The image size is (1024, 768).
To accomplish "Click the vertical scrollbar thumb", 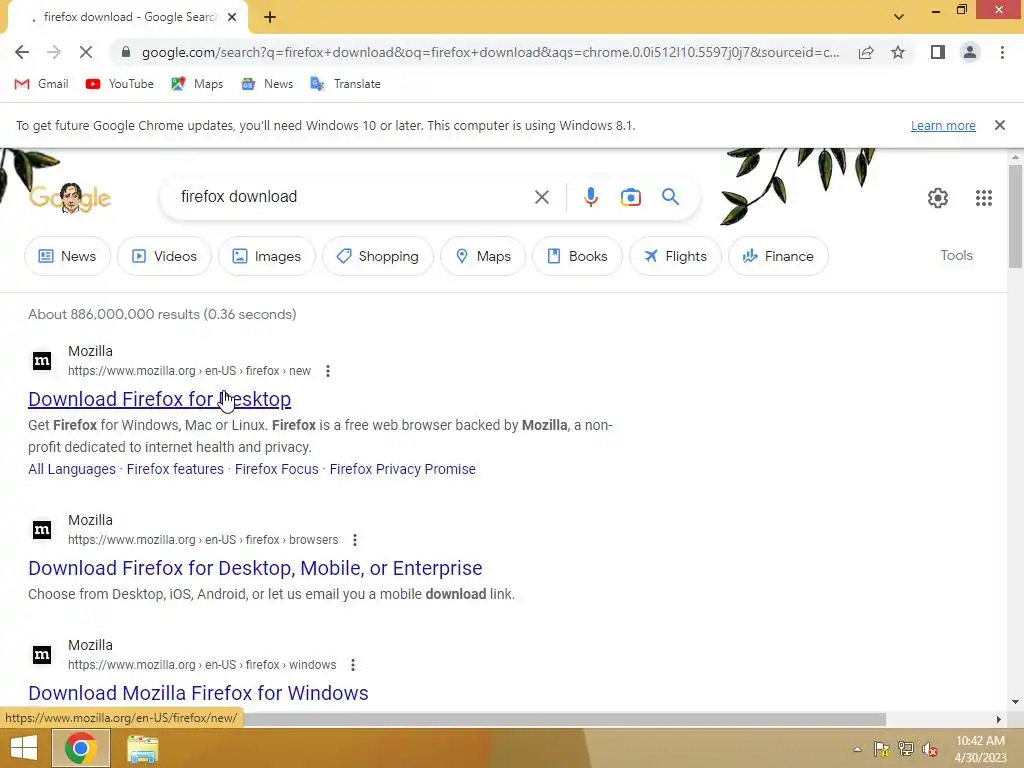I will [1015, 216].
